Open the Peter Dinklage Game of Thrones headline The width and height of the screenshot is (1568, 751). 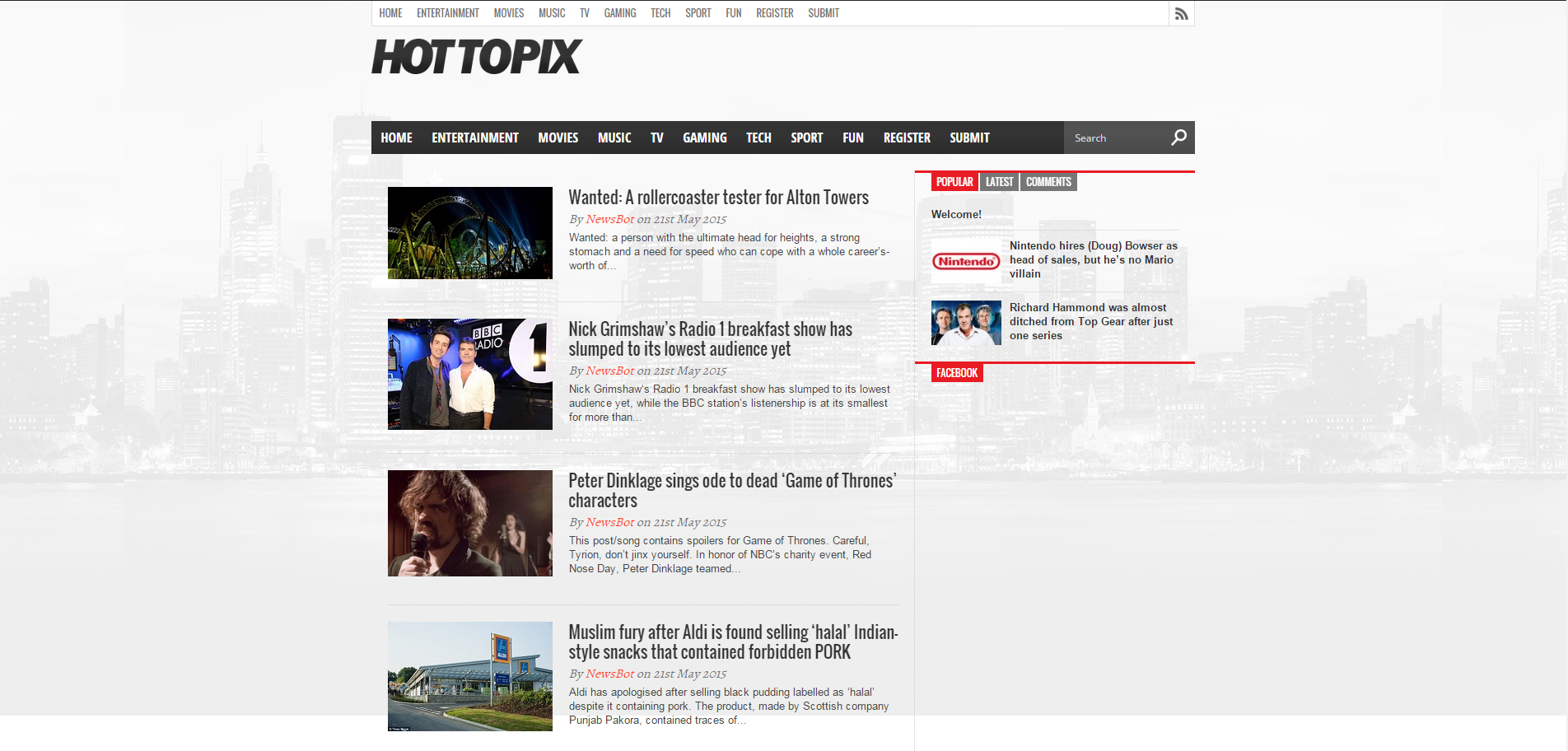[732, 491]
